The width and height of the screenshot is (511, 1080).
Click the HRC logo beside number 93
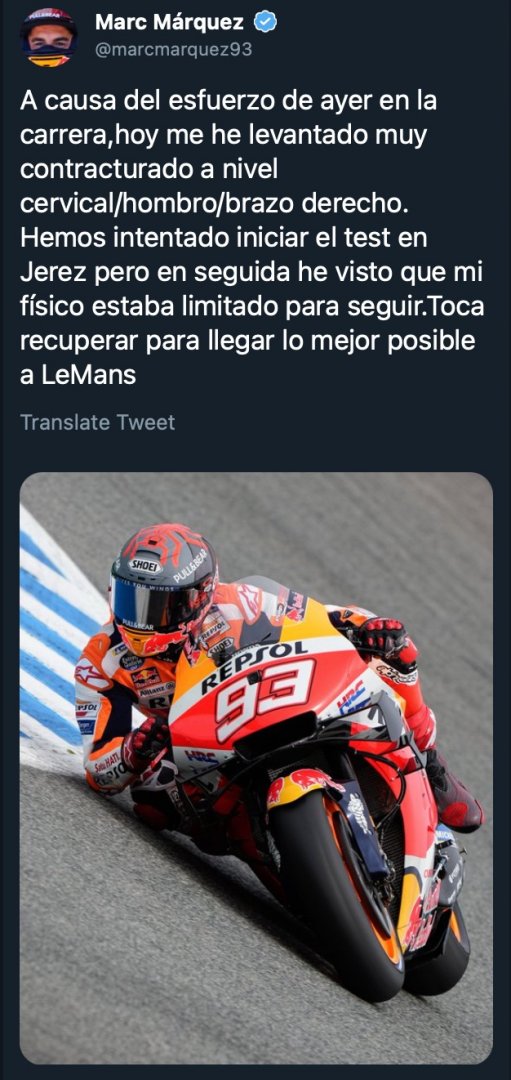(353, 697)
